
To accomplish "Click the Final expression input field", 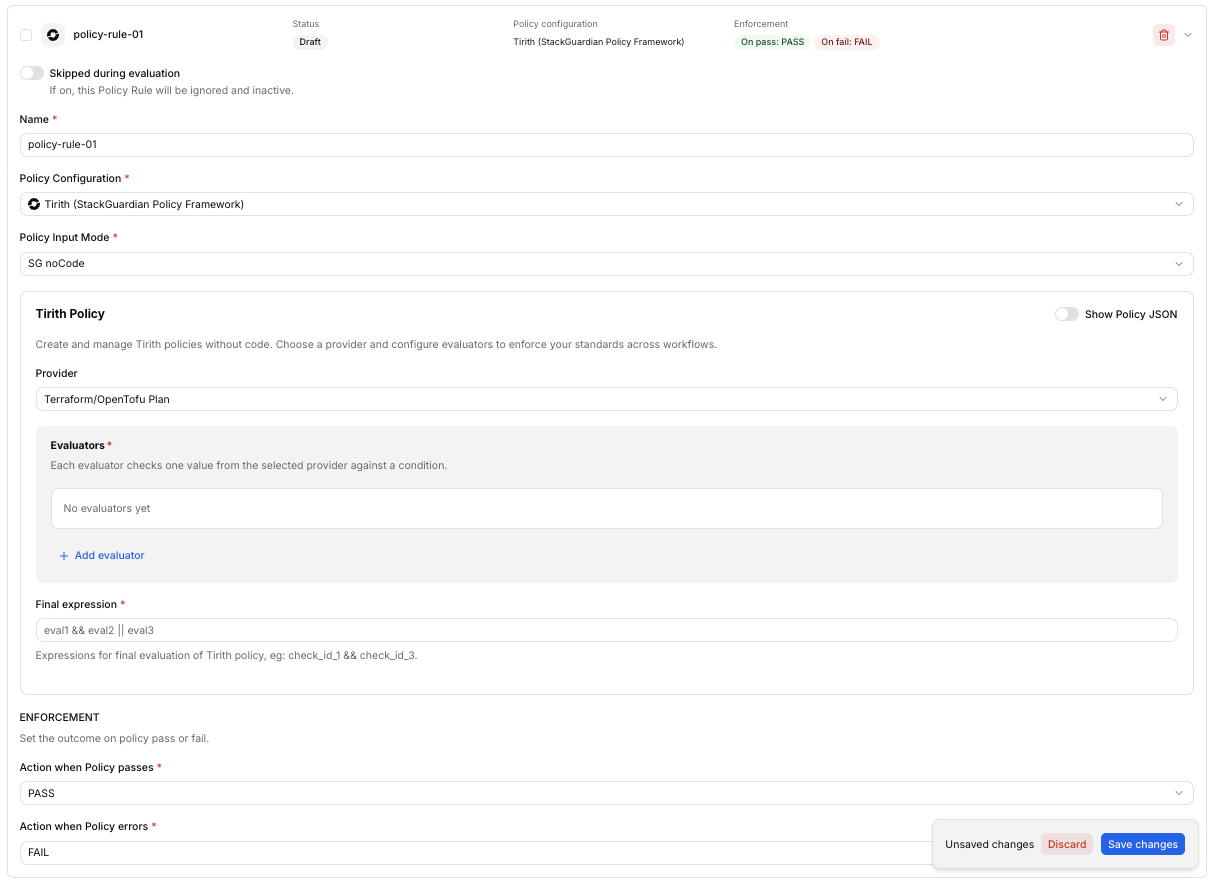I will click(x=606, y=630).
